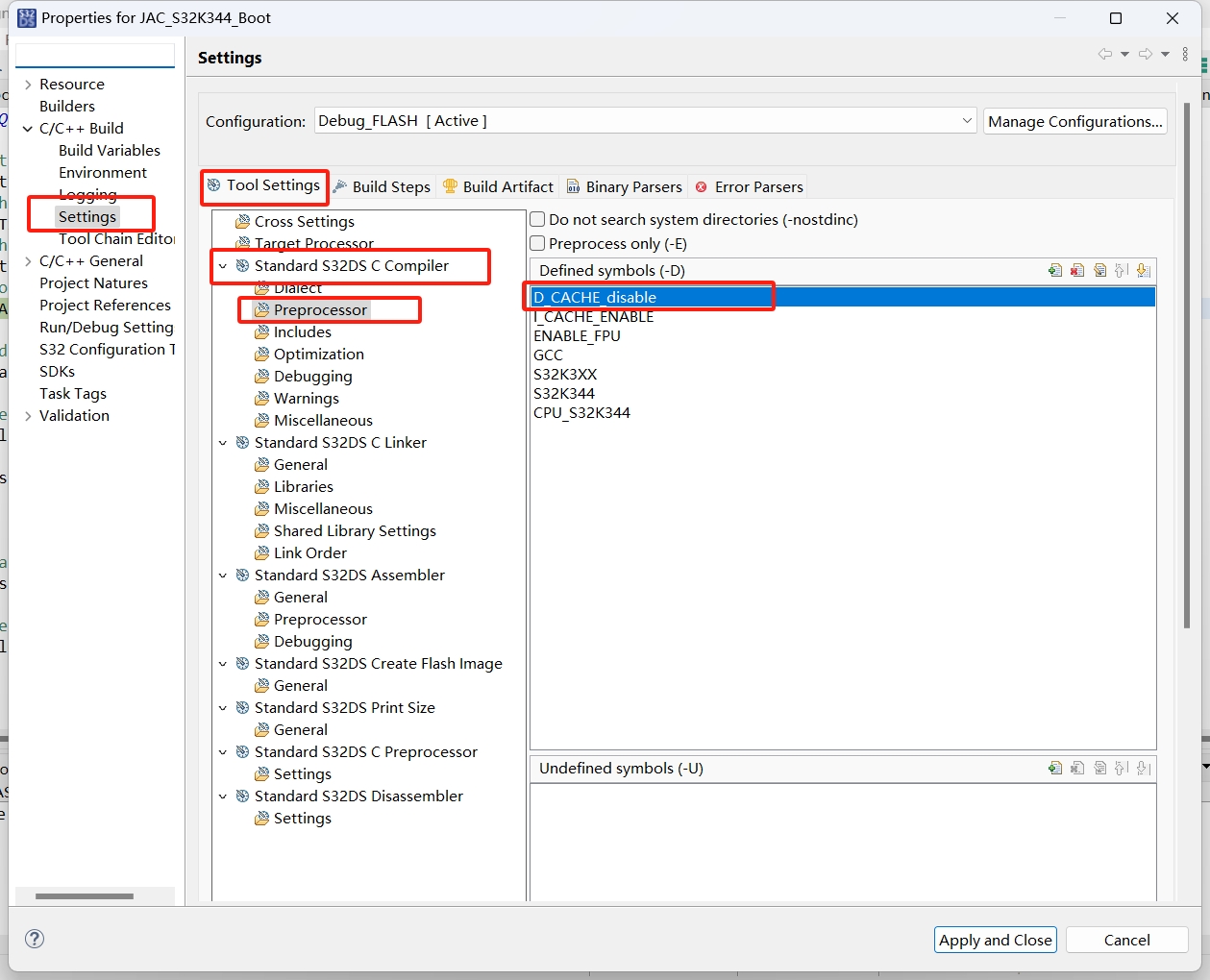Click the Build Steps tab key icon
The height and width of the screenshot is (980, 1210).
point(340,186)
